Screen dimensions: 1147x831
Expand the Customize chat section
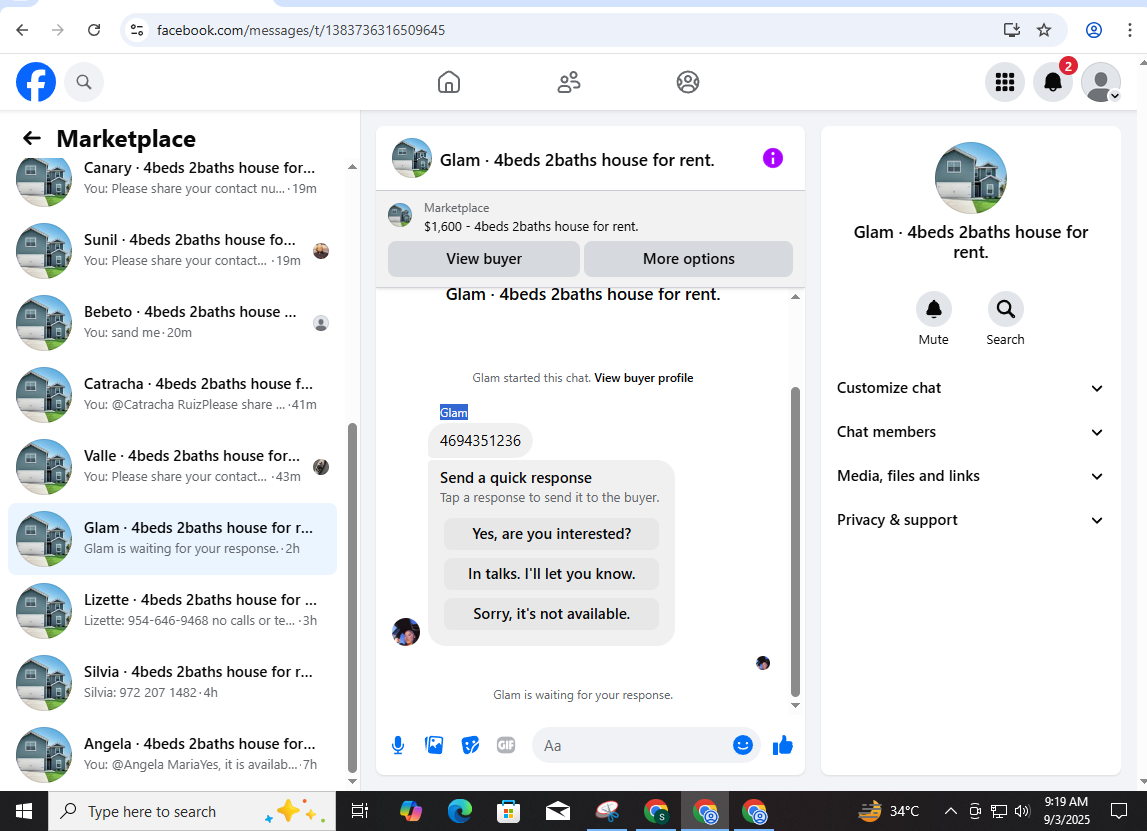[970, 388]
